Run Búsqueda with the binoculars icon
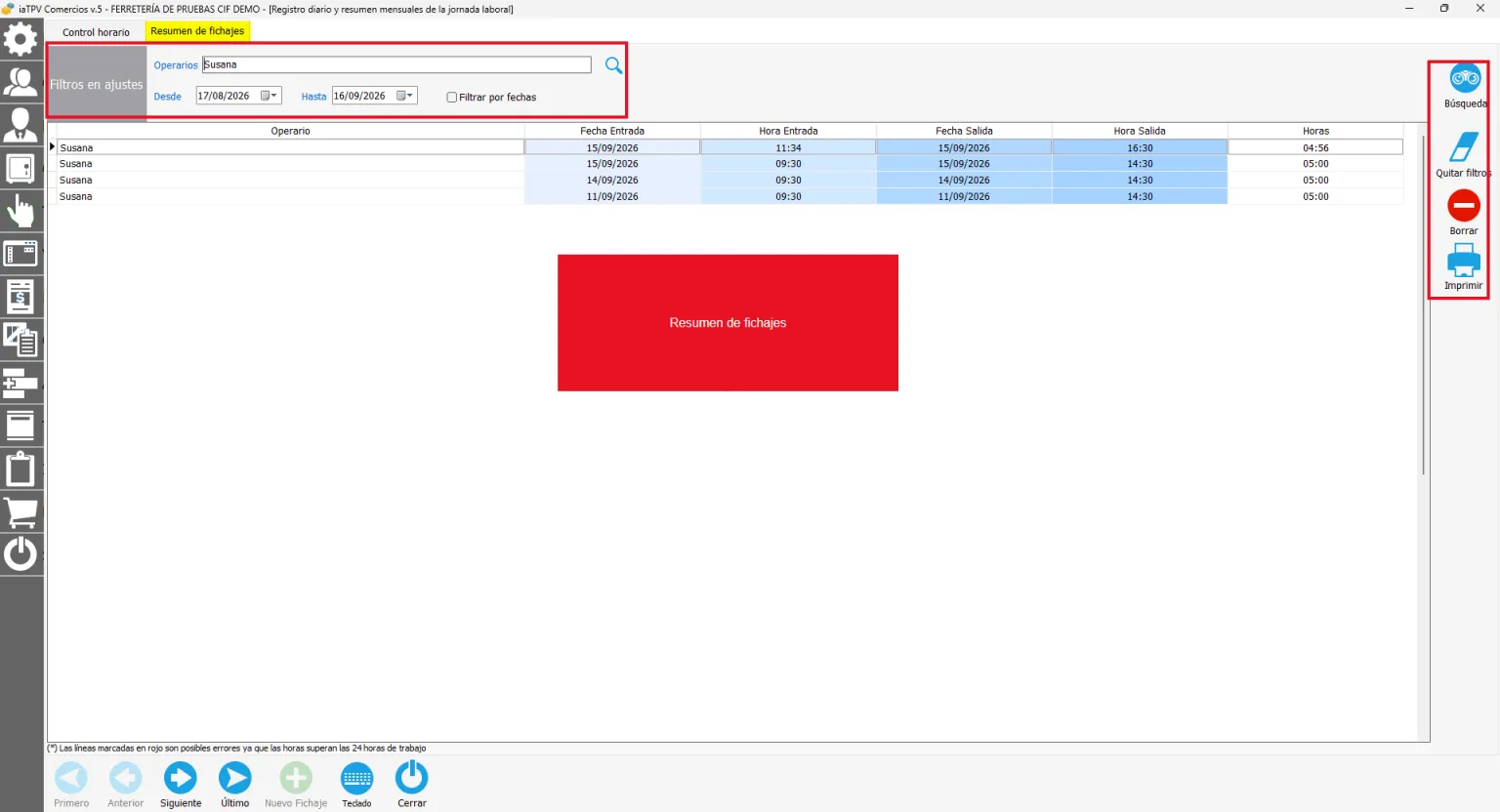The width and height of the screenshot is (1500, 812). click(1465, 86)
